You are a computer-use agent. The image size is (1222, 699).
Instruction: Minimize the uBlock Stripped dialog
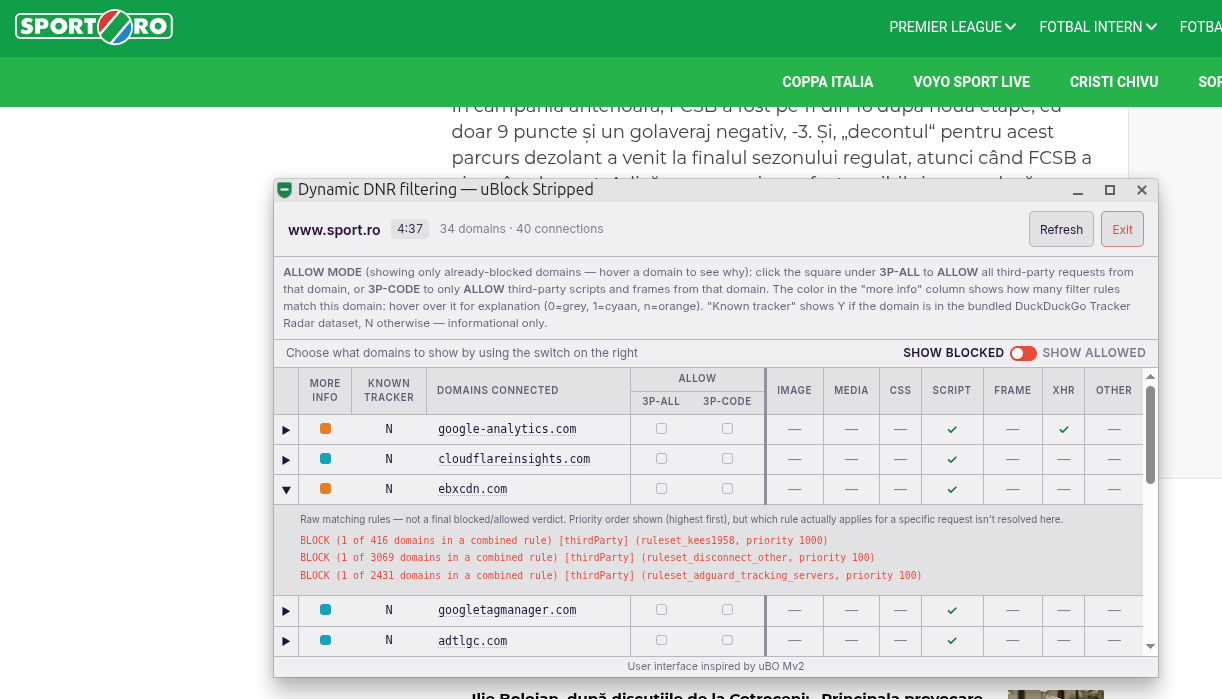pyautogui.click(x=1078, y=190)
